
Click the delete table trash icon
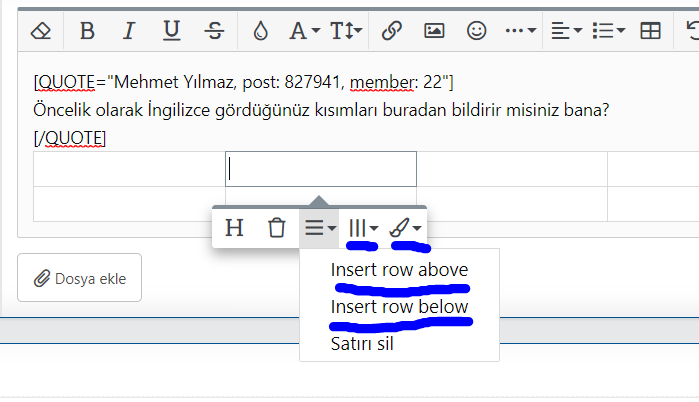pos(277,228)
